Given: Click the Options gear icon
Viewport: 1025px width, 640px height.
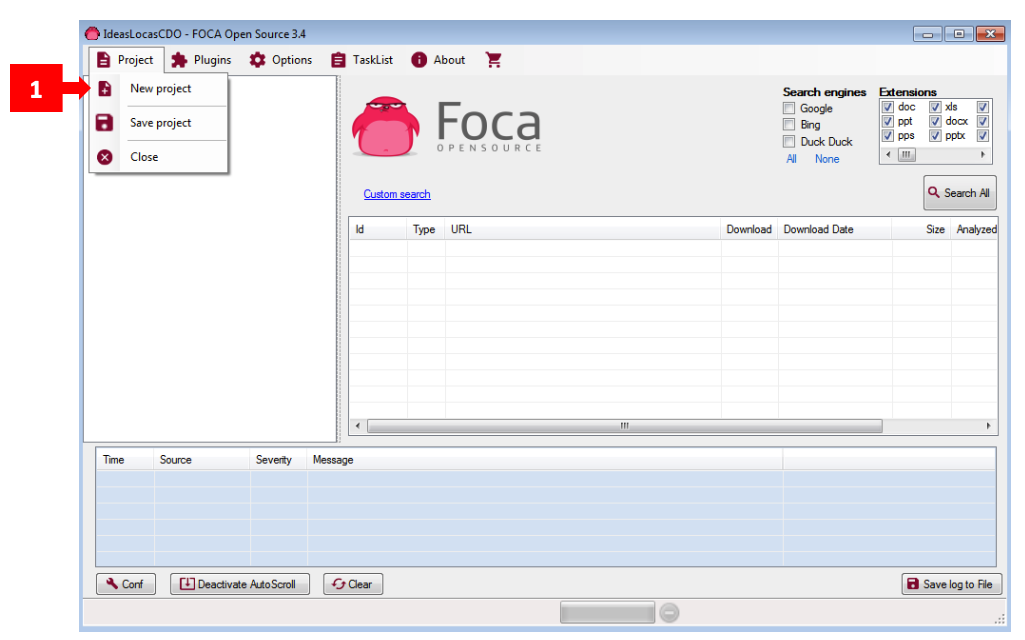Looking at the screenshot, I should 258,60.
